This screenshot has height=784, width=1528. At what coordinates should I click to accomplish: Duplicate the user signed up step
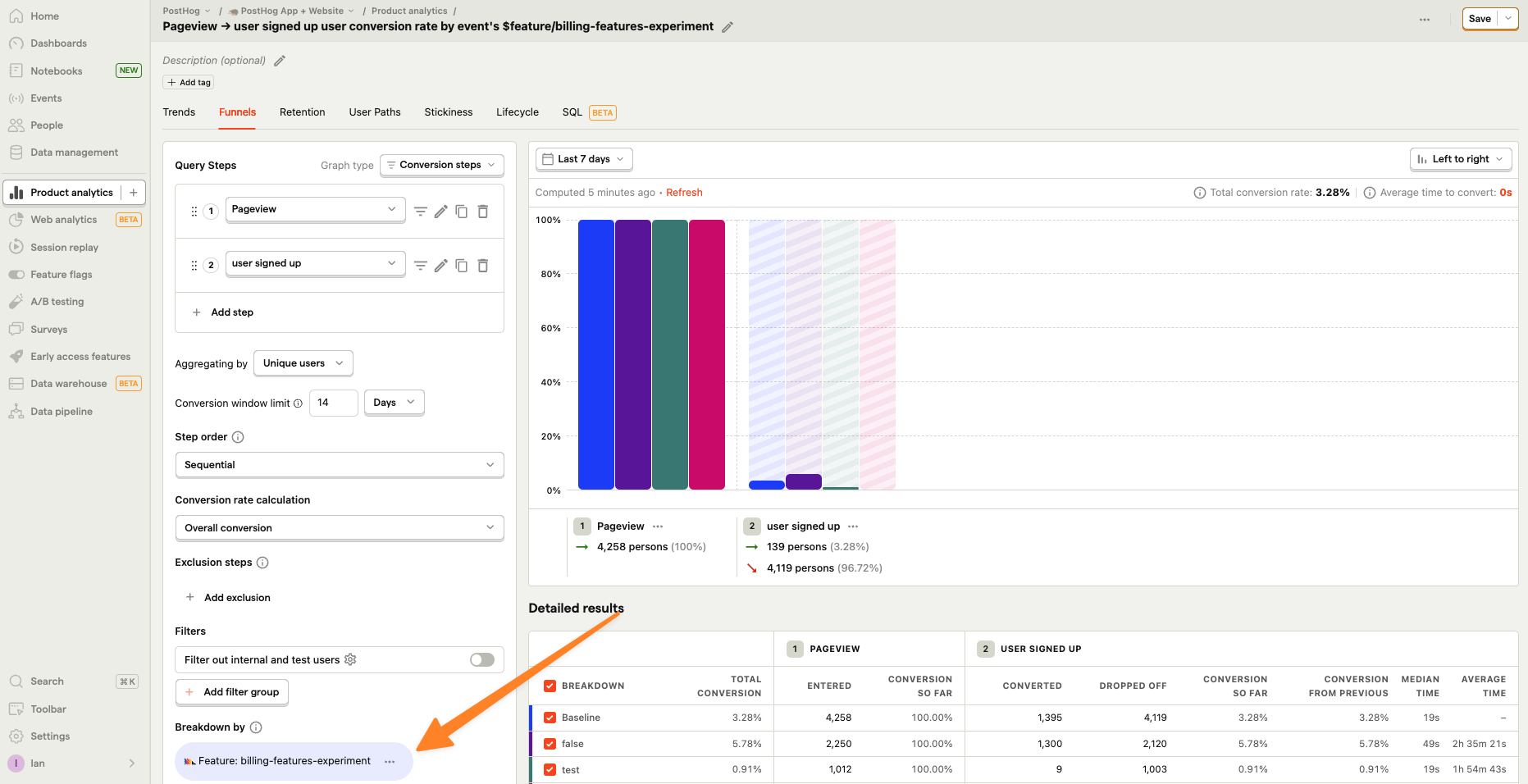[x=462, y=266]
